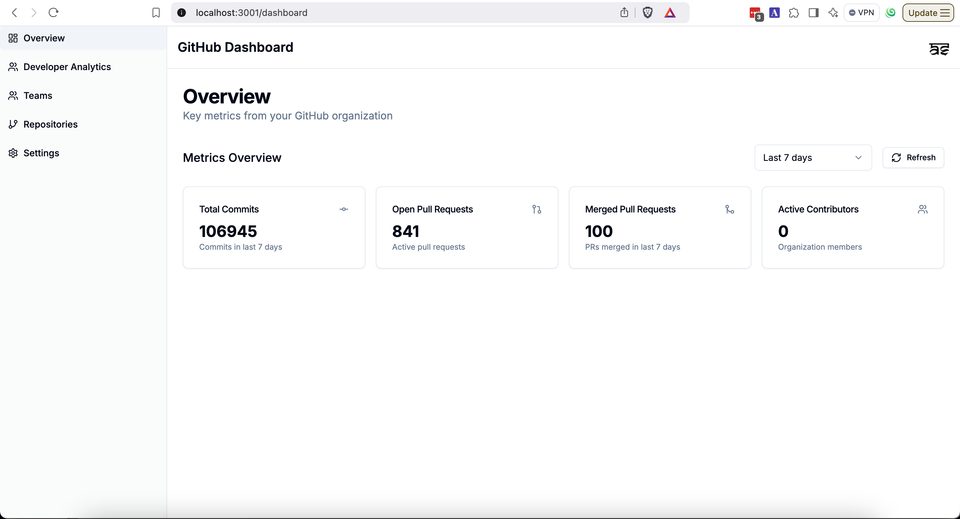This screenshot has height=519, width=960.
Task: Click the share icon in the address bar
Action: (624, 12)
